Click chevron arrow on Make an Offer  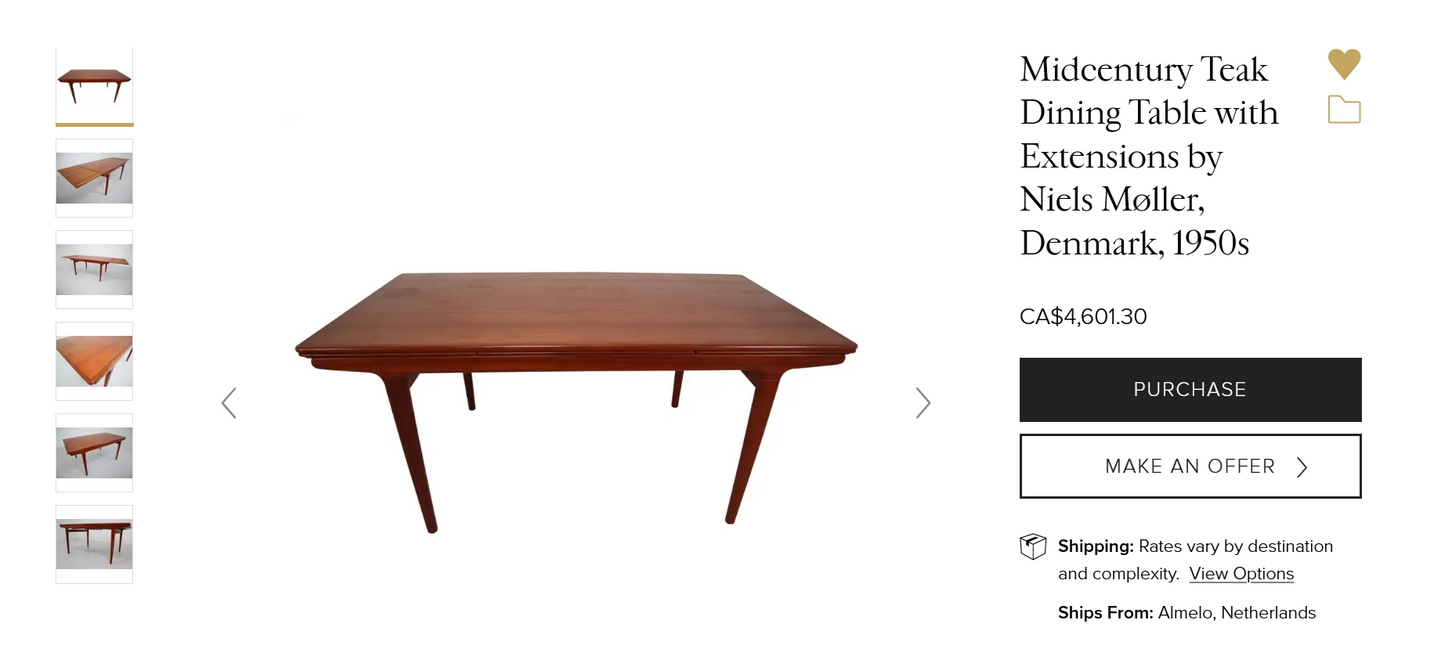click(x=1302, y=467)
